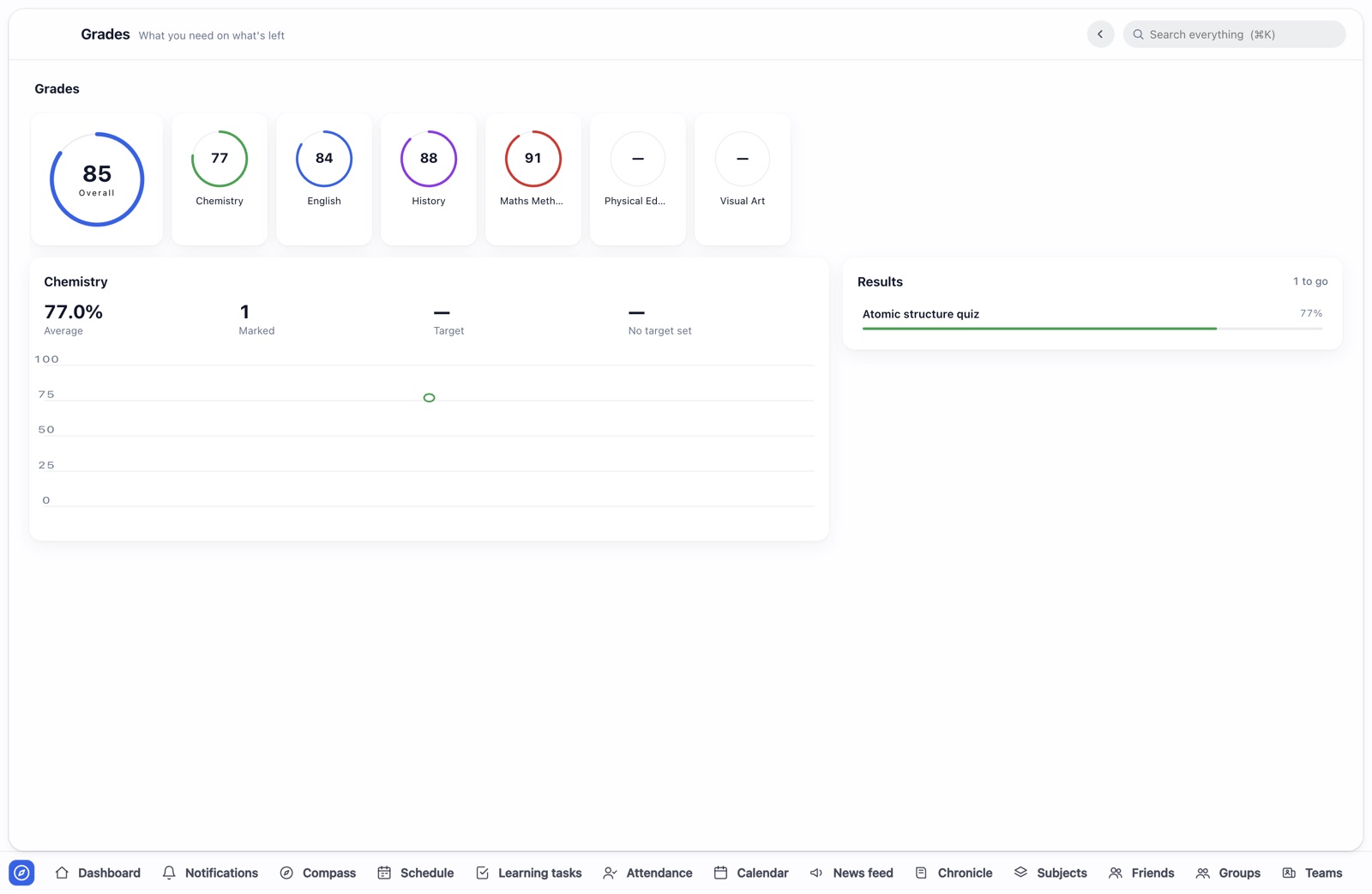Open the Schedule calendar icon
1372x894 pixels.
pyautogui.click(x=384, y=873)
